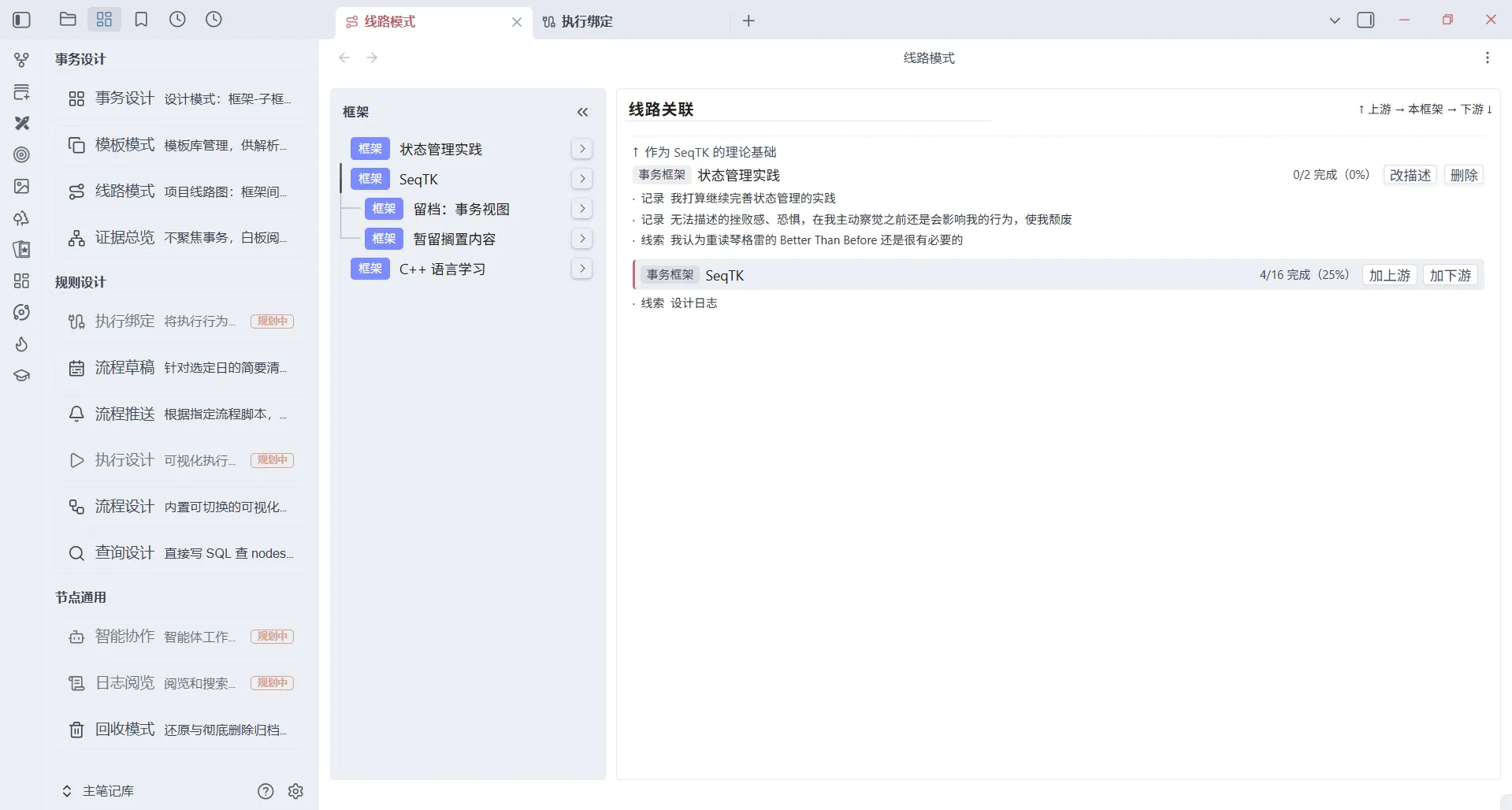The image size is (1512, 810).
Task: Open 模板模式 item in sidebar
Action: [180, 145]
